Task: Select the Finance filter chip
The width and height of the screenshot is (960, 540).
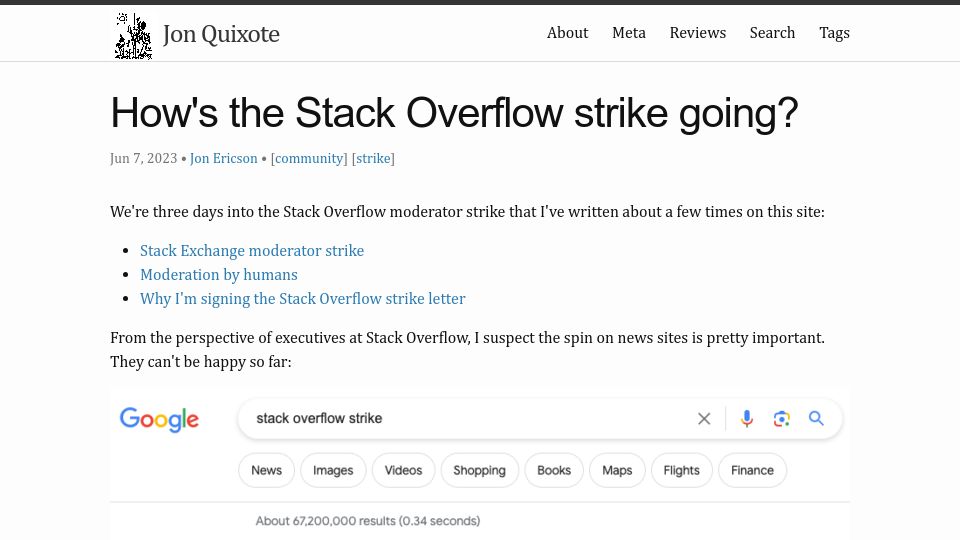Action: 752,470
